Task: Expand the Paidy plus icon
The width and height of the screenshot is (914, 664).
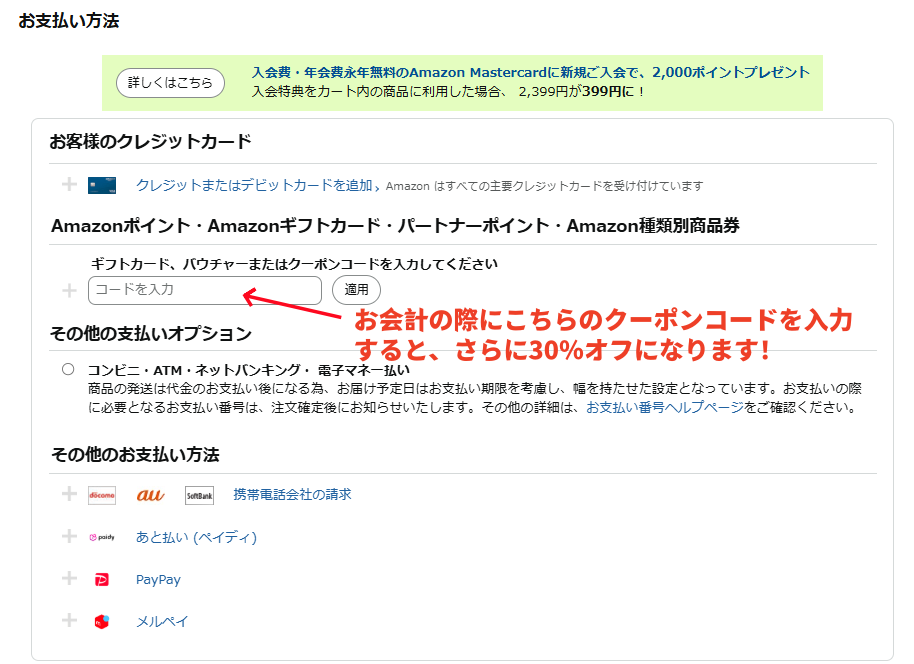Action: coord(69,536)
